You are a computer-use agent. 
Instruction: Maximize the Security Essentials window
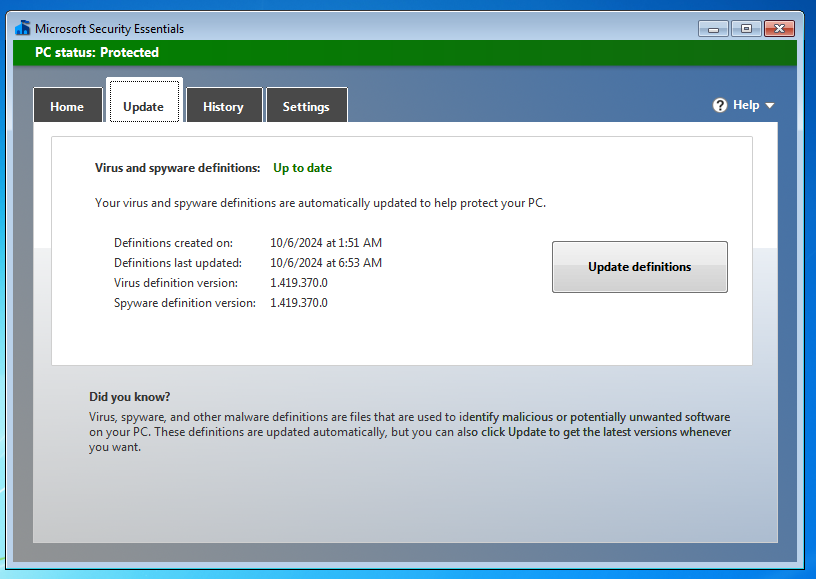tap(745, 28)
